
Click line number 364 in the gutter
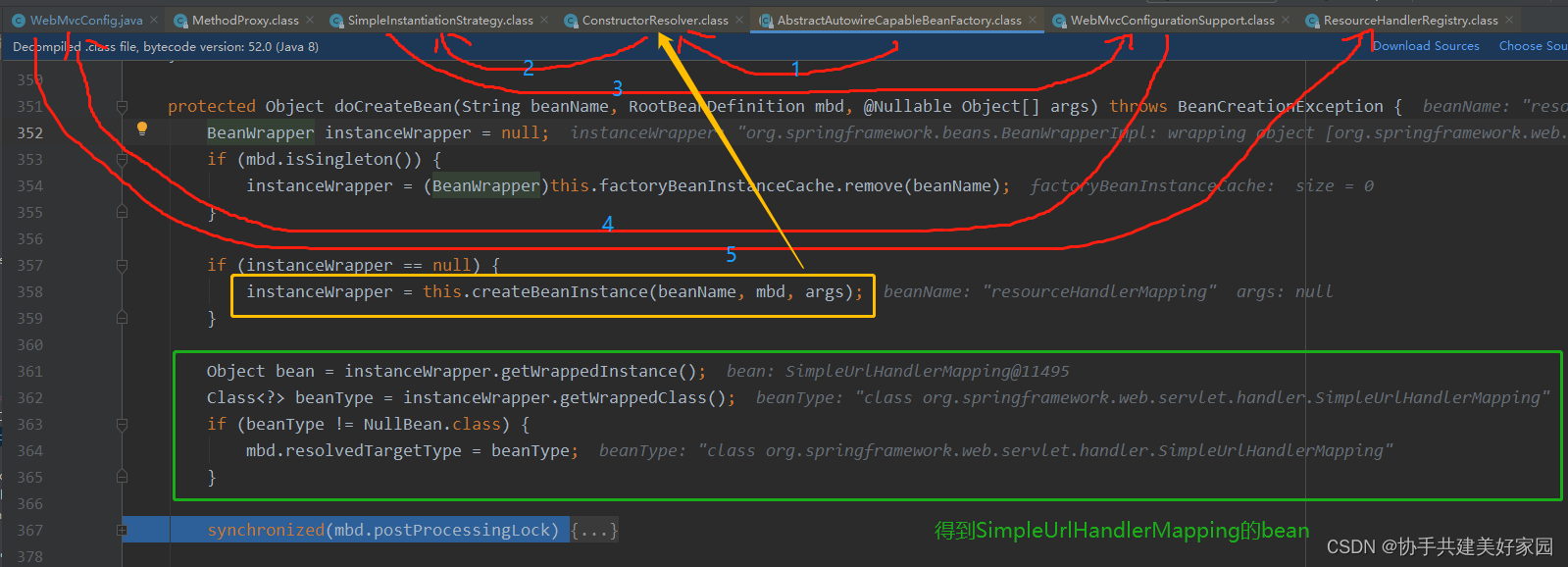[x=29, y=450]
